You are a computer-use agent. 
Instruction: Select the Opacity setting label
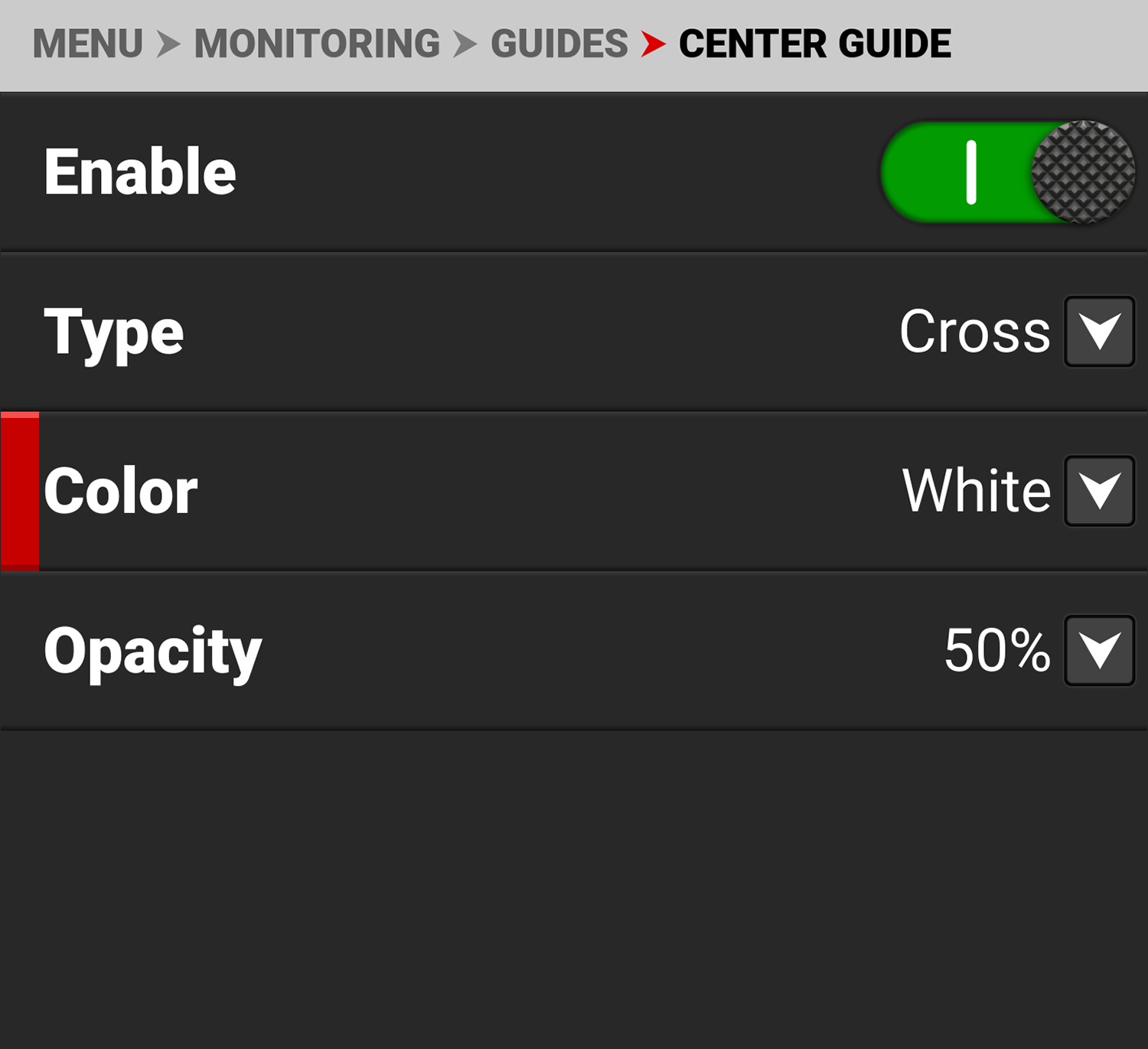click(x=153, y=651)
